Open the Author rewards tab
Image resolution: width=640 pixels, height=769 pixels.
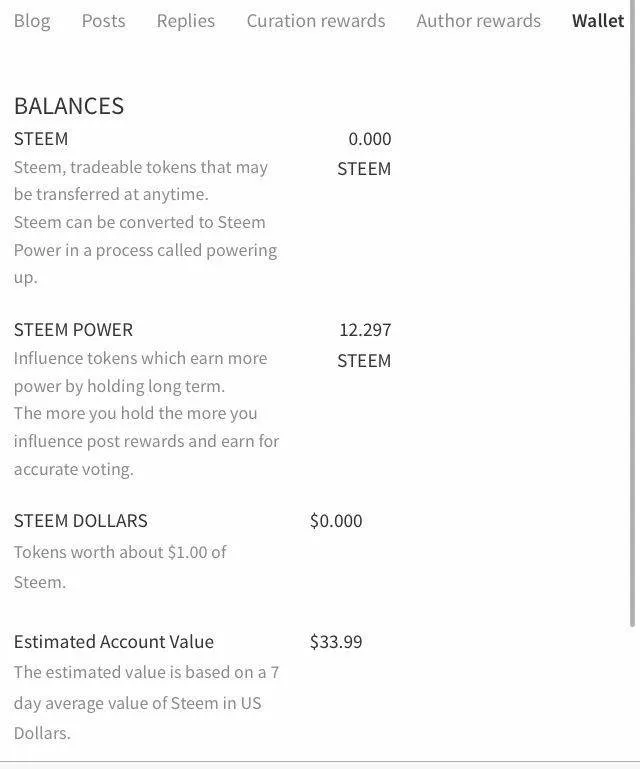click(479, 21)
